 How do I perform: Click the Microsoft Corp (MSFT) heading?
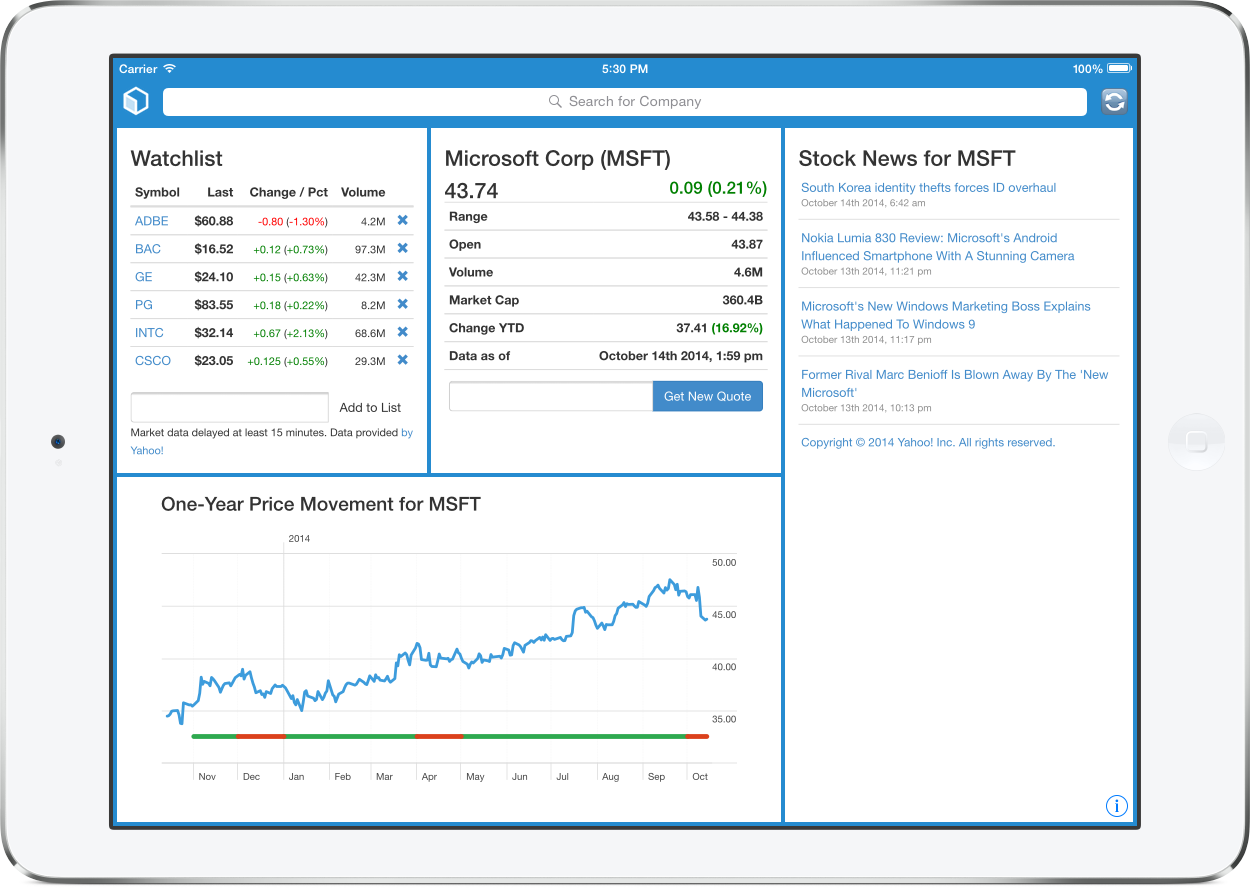(x=558, y=158)
